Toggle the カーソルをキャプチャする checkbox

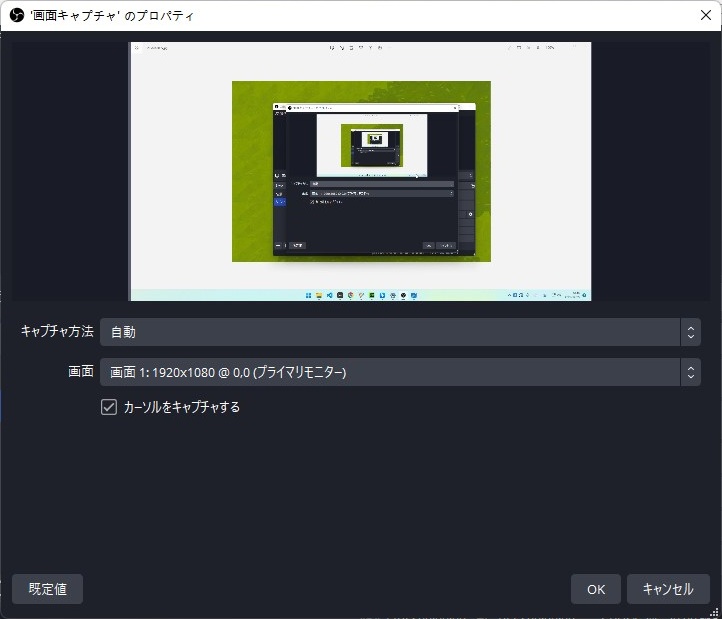(x=109, y=407)
